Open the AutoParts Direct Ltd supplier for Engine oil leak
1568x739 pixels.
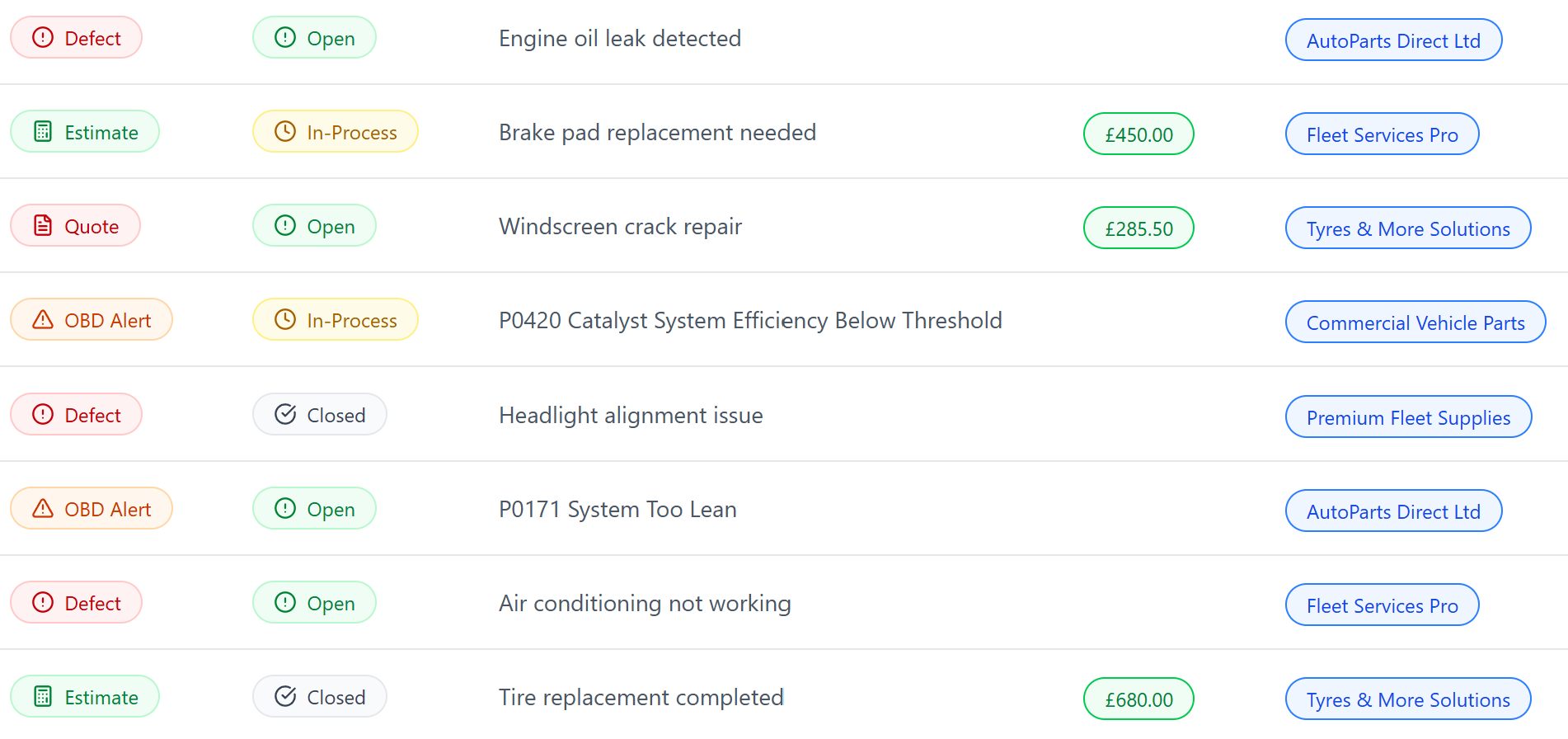[x=1393, y=40]
